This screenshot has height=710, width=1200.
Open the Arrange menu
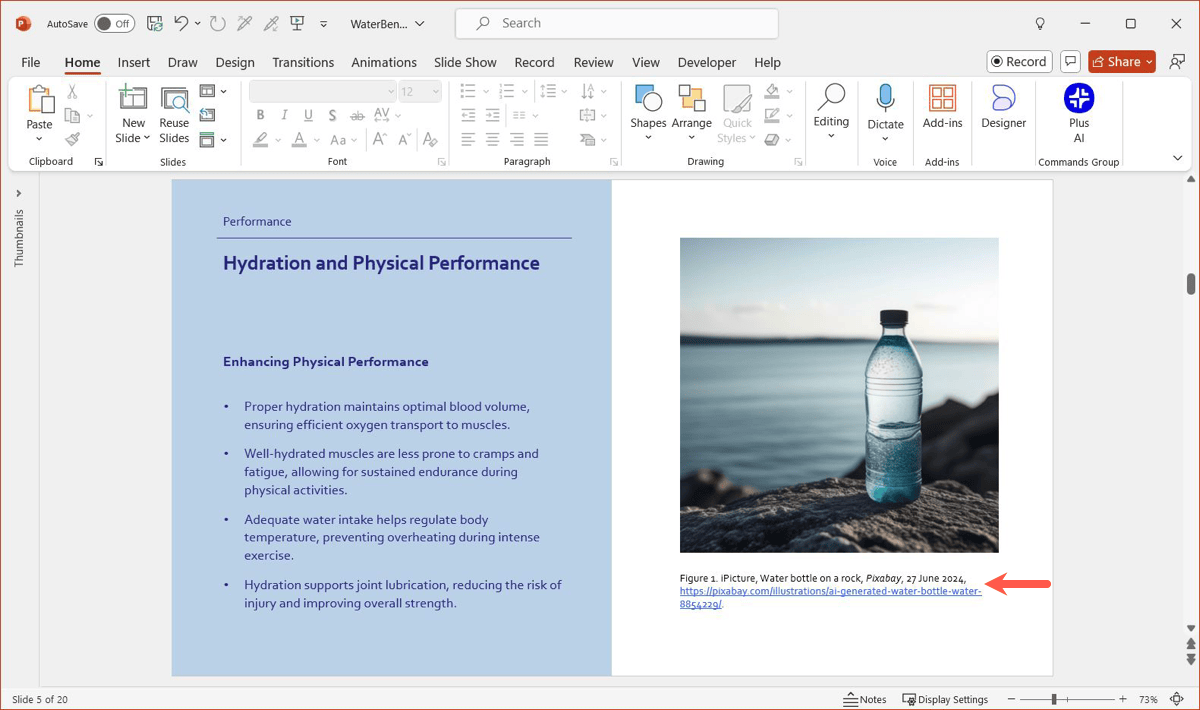pos(691,112)
